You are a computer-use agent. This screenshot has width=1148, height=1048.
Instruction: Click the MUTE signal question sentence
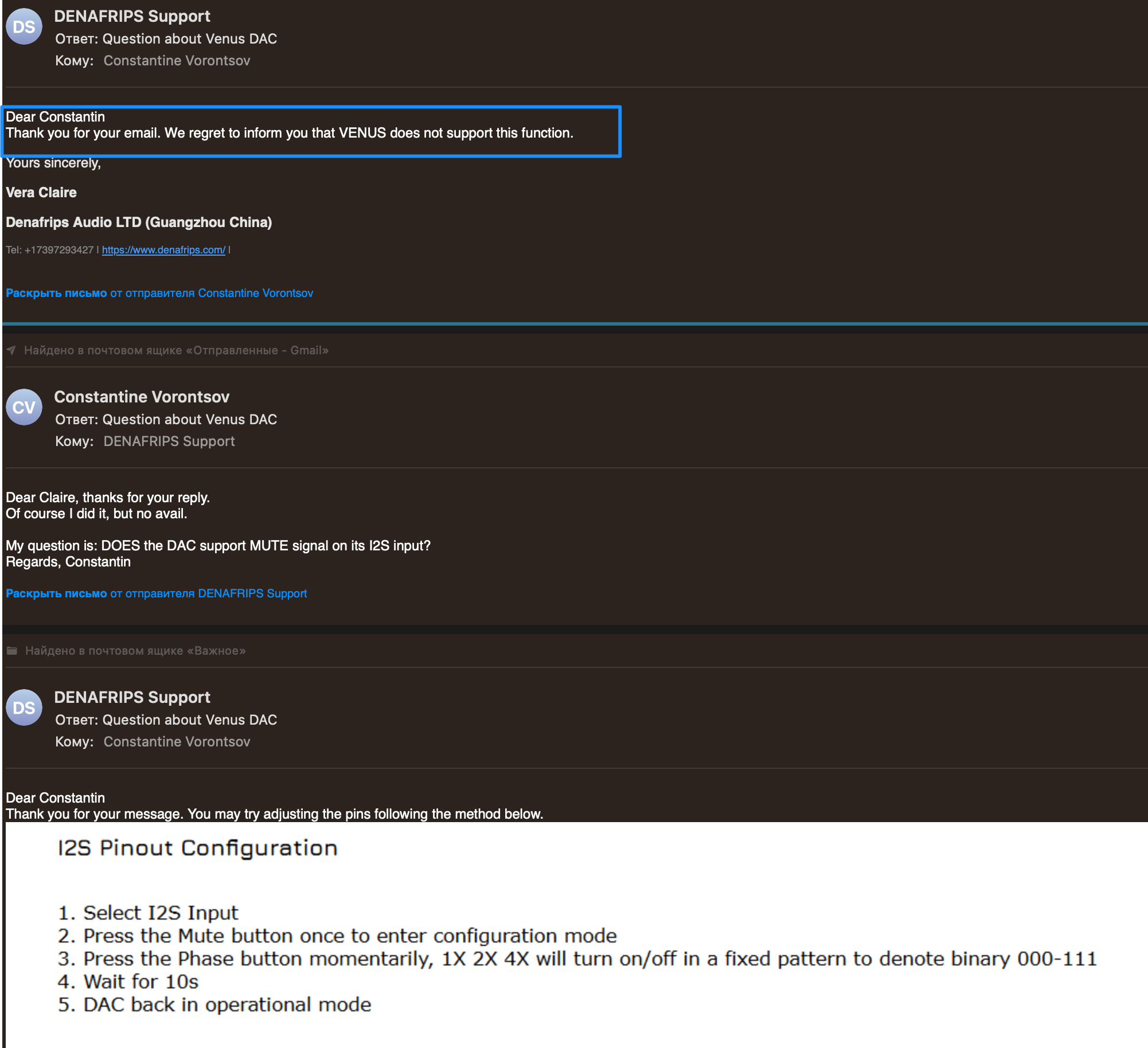click(x=218, y=546)
